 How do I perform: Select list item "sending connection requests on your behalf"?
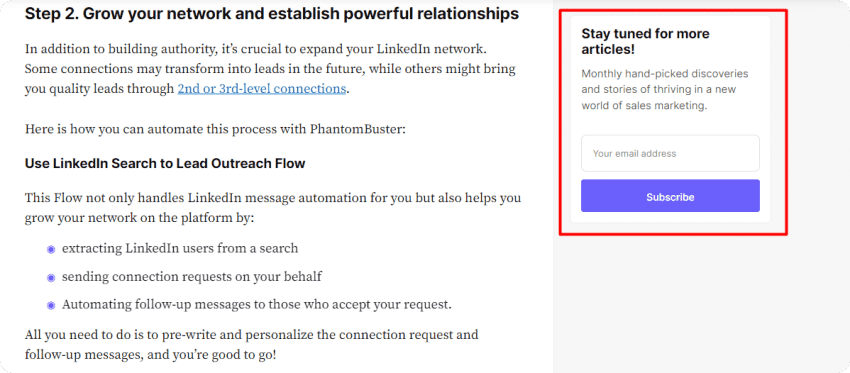click(x=191, y=277)
